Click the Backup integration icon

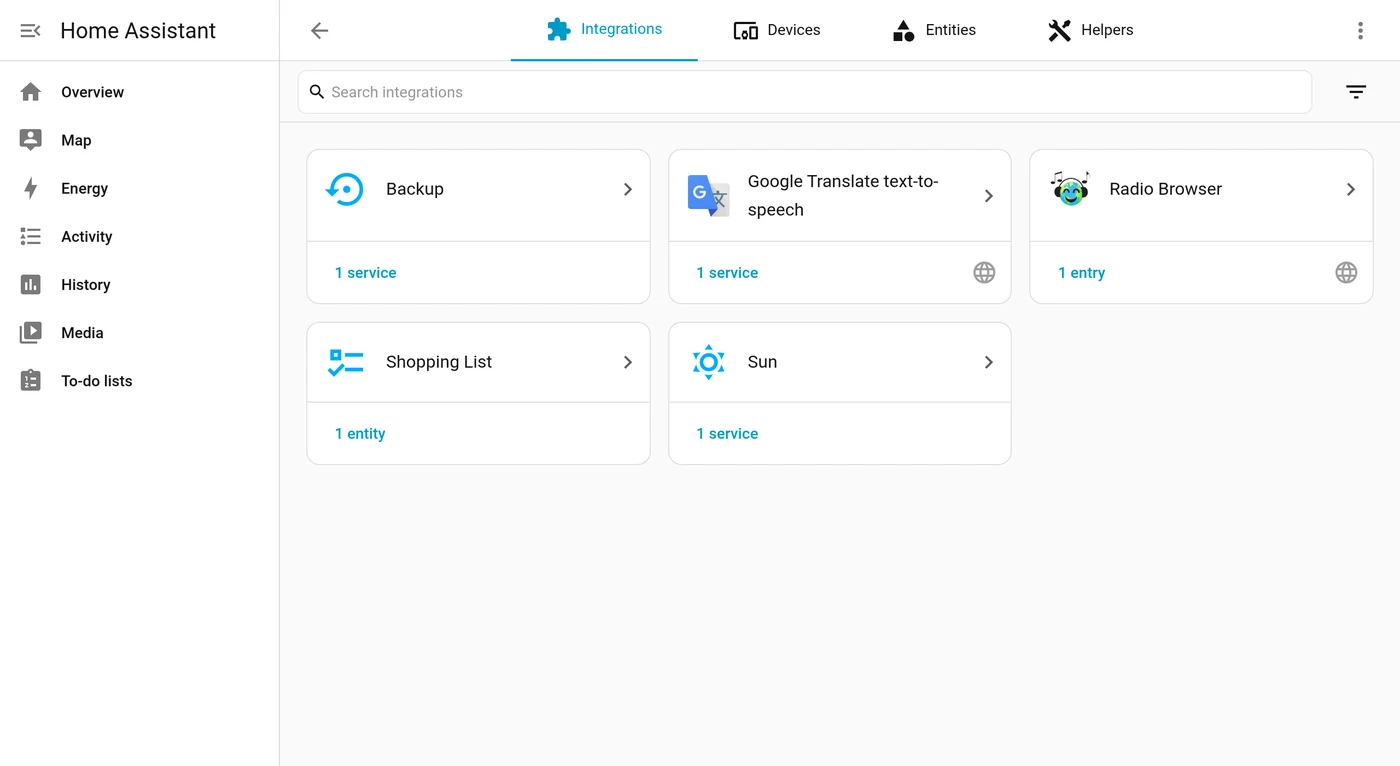pos(345,189)
